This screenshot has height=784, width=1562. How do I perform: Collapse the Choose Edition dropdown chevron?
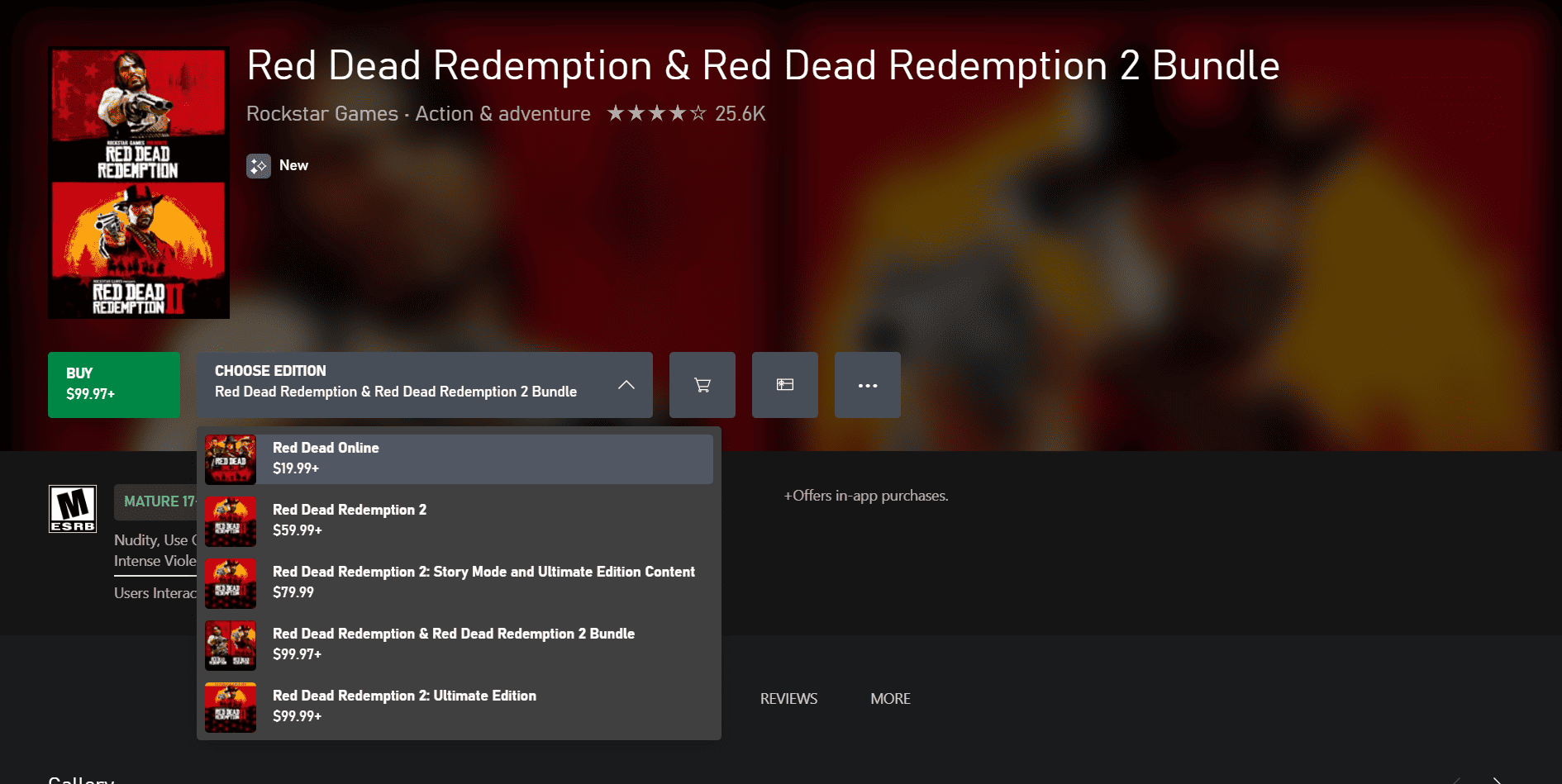pyautogui.click(x=626, y=385)
